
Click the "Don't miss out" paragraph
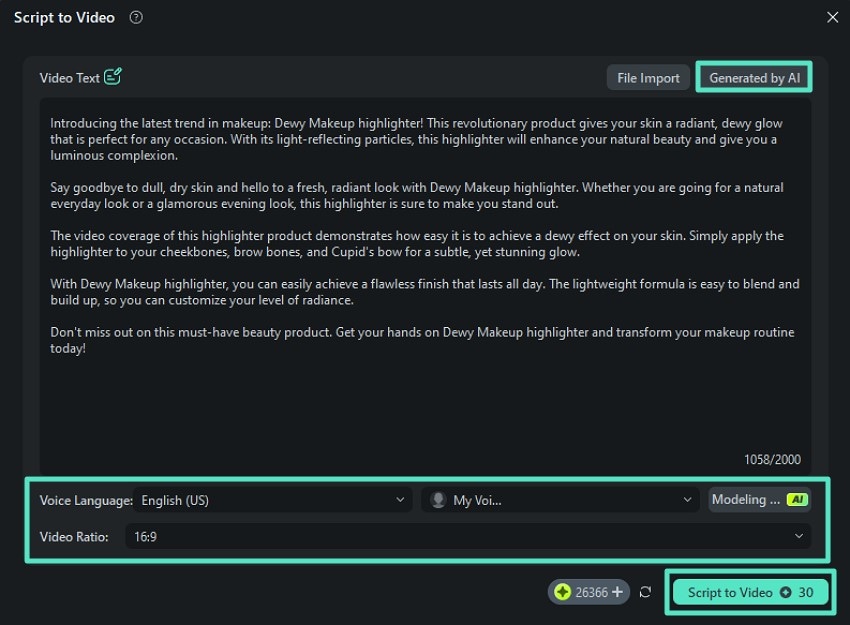pyautogui.click(x=422, y=340)
